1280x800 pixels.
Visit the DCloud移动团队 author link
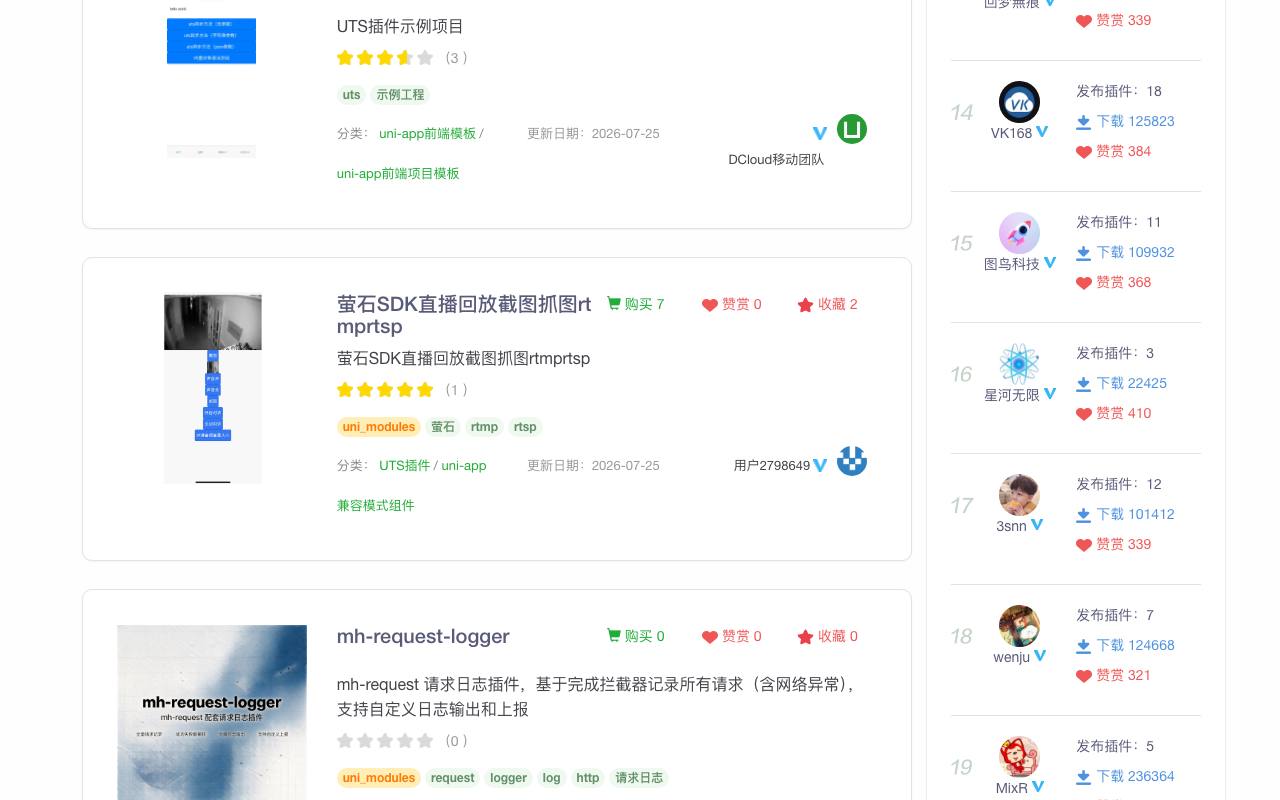pos(776,159)
